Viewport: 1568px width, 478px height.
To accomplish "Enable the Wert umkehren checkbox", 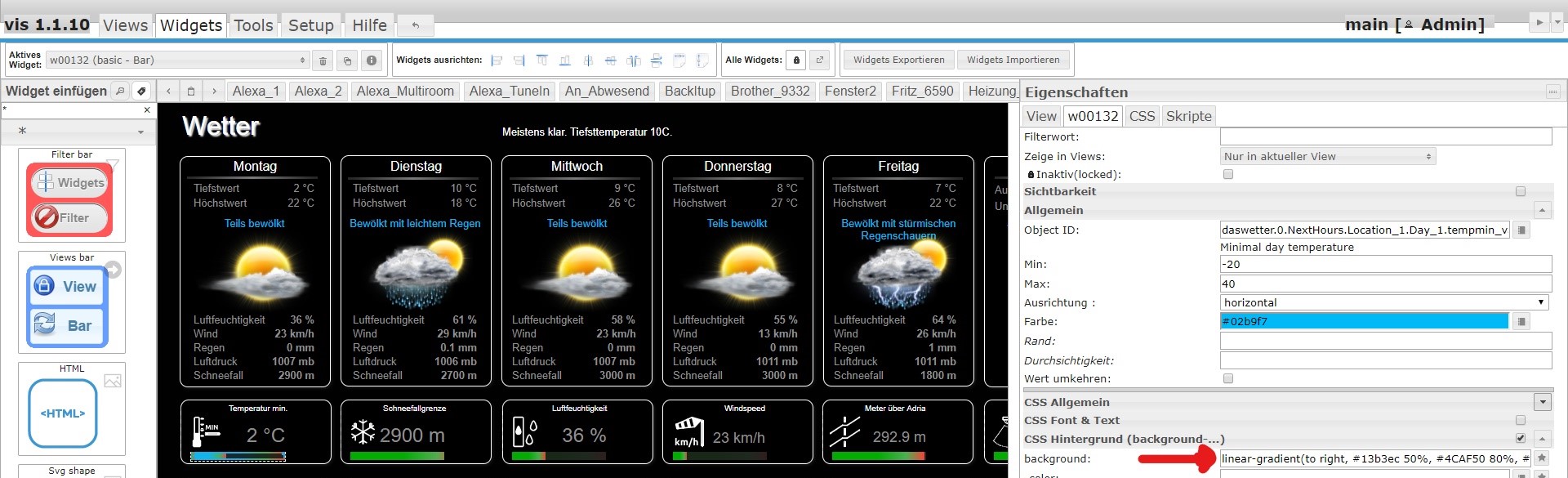I will 1227,378.
